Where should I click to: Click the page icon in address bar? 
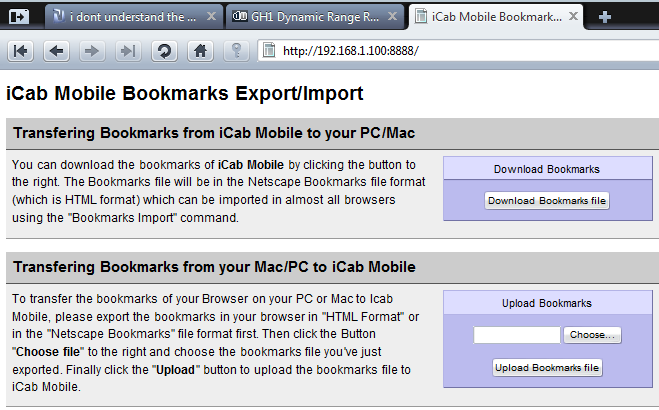coord(269,50)
